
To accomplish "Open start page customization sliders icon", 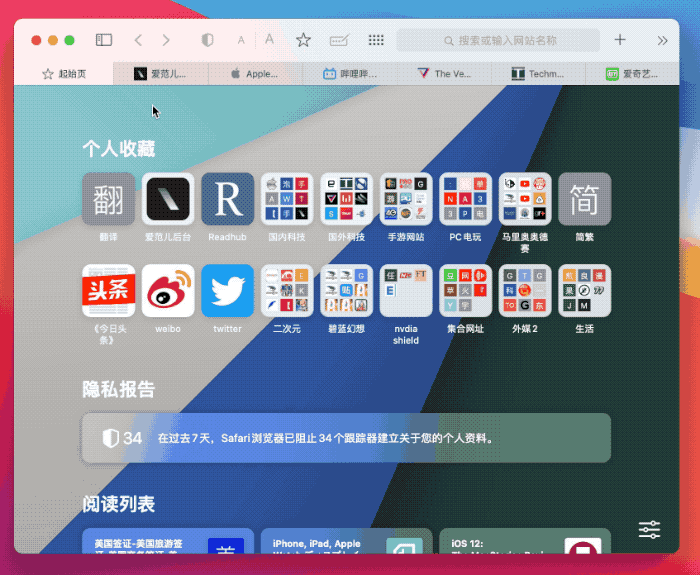I will [649, 529].
